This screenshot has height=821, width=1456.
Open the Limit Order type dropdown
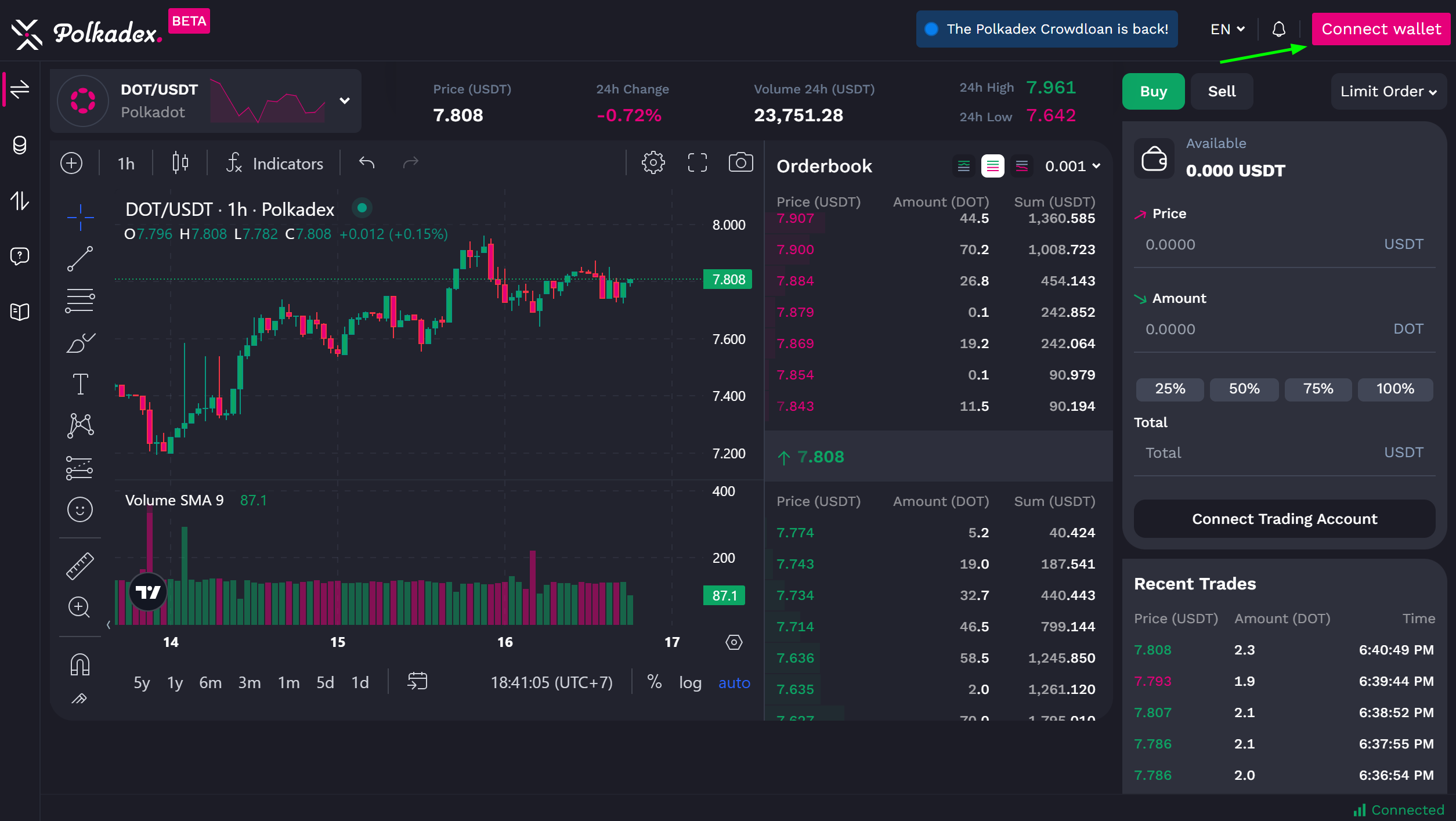(x=1388, y=92)
